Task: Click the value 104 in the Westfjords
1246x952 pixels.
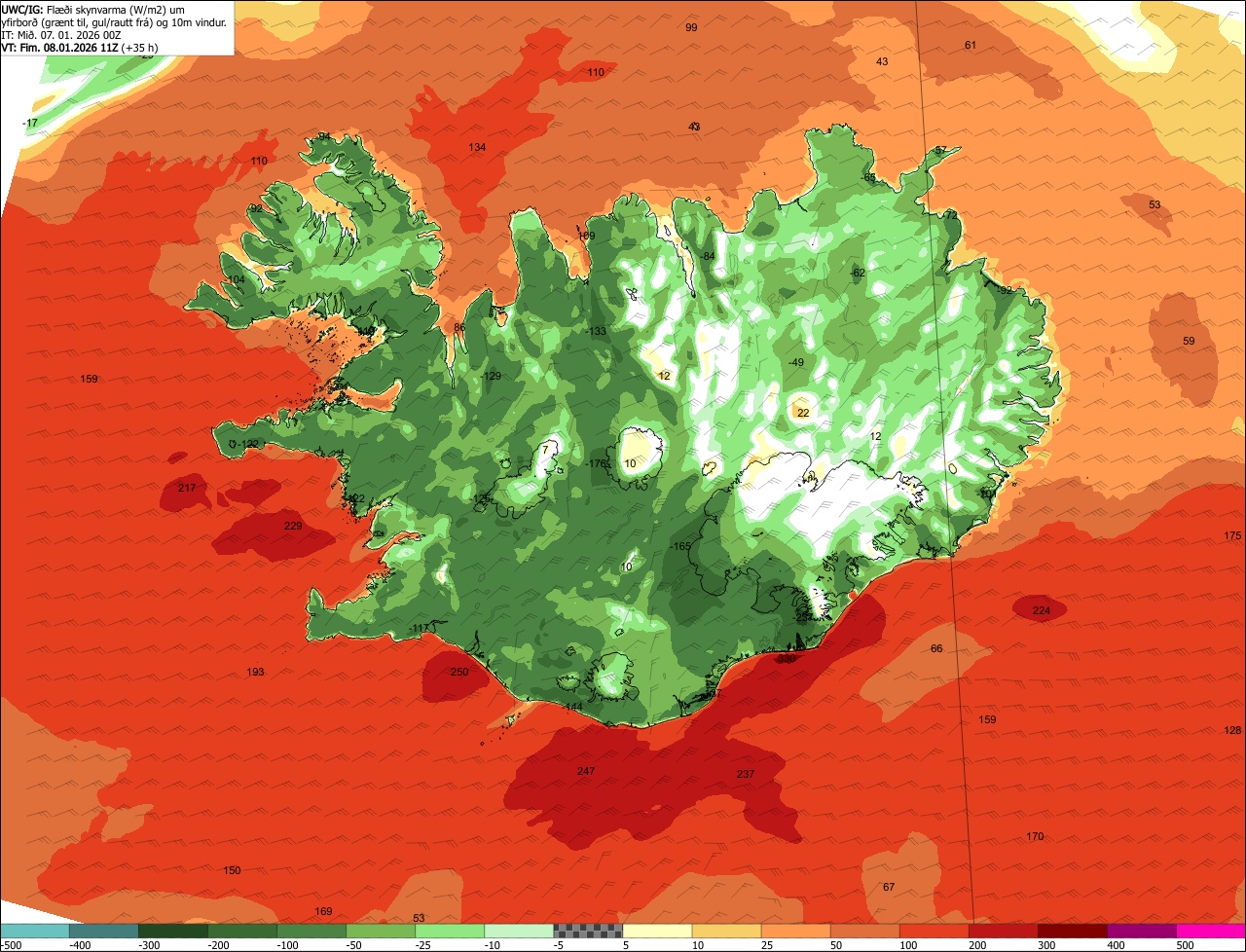Action: click(x=236, y=279)
